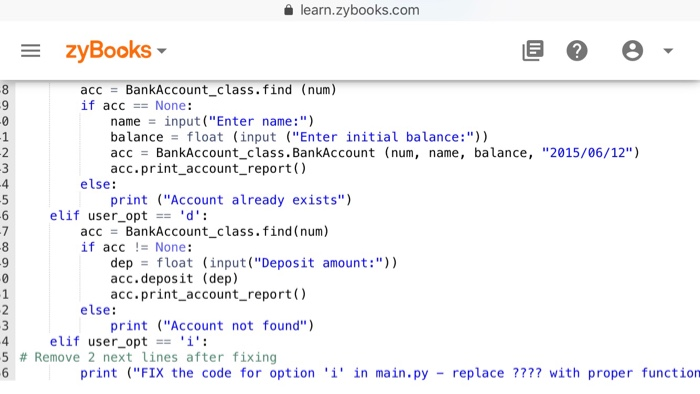
Task: Click the user account profile icon
Action: pyautogui.click(x=633, y=50)
